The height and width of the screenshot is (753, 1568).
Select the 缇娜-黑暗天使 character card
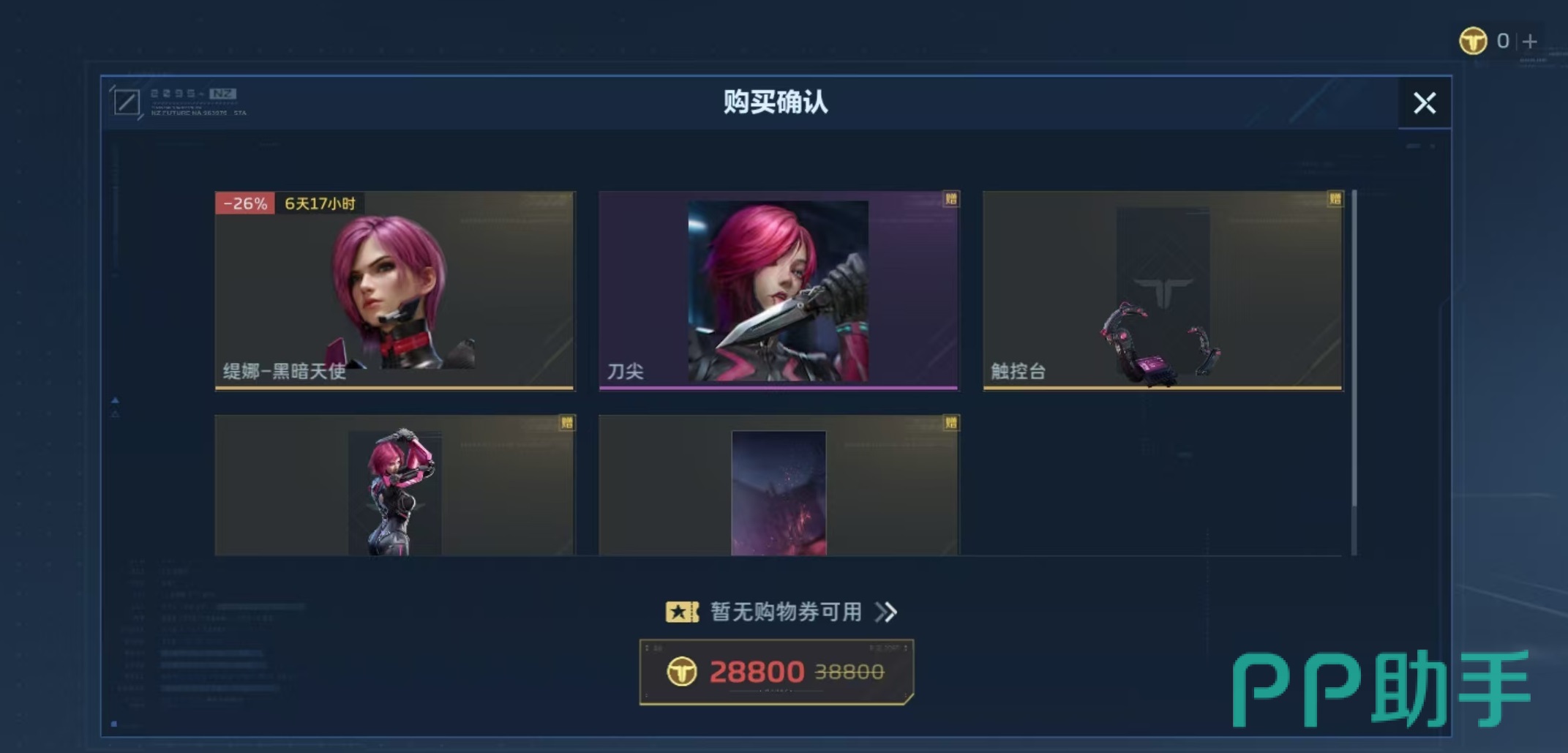pos(395,291)
